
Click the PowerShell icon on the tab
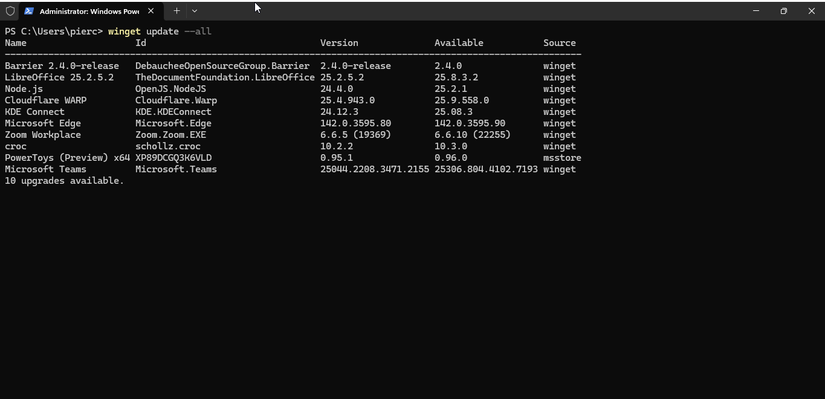(29, 11)
